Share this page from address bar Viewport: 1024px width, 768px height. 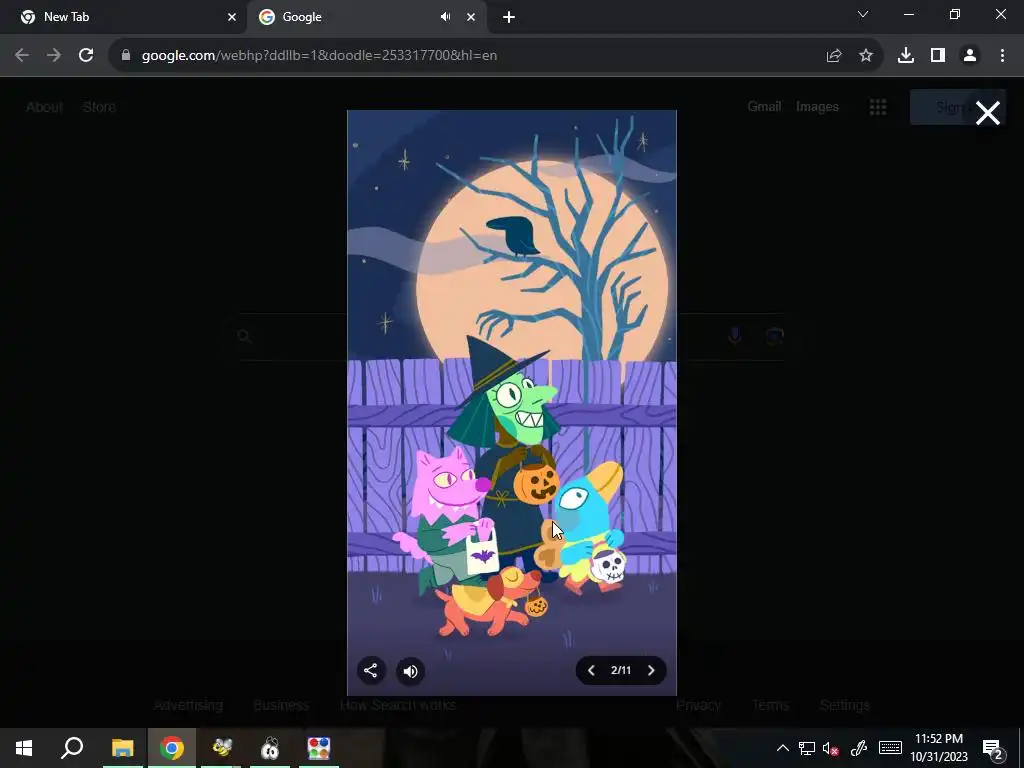pyautogui.click(x=834, y=56)
